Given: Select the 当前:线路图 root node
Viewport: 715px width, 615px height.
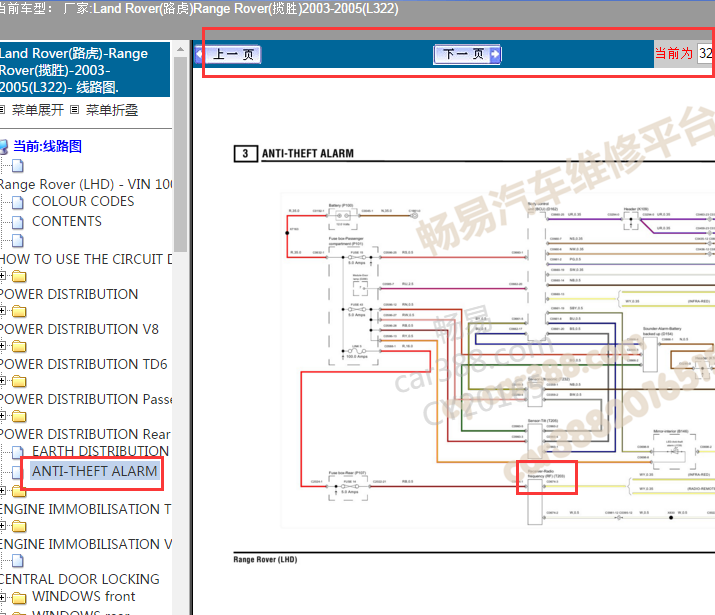Looking at the screenshot, I should [47, 146].
